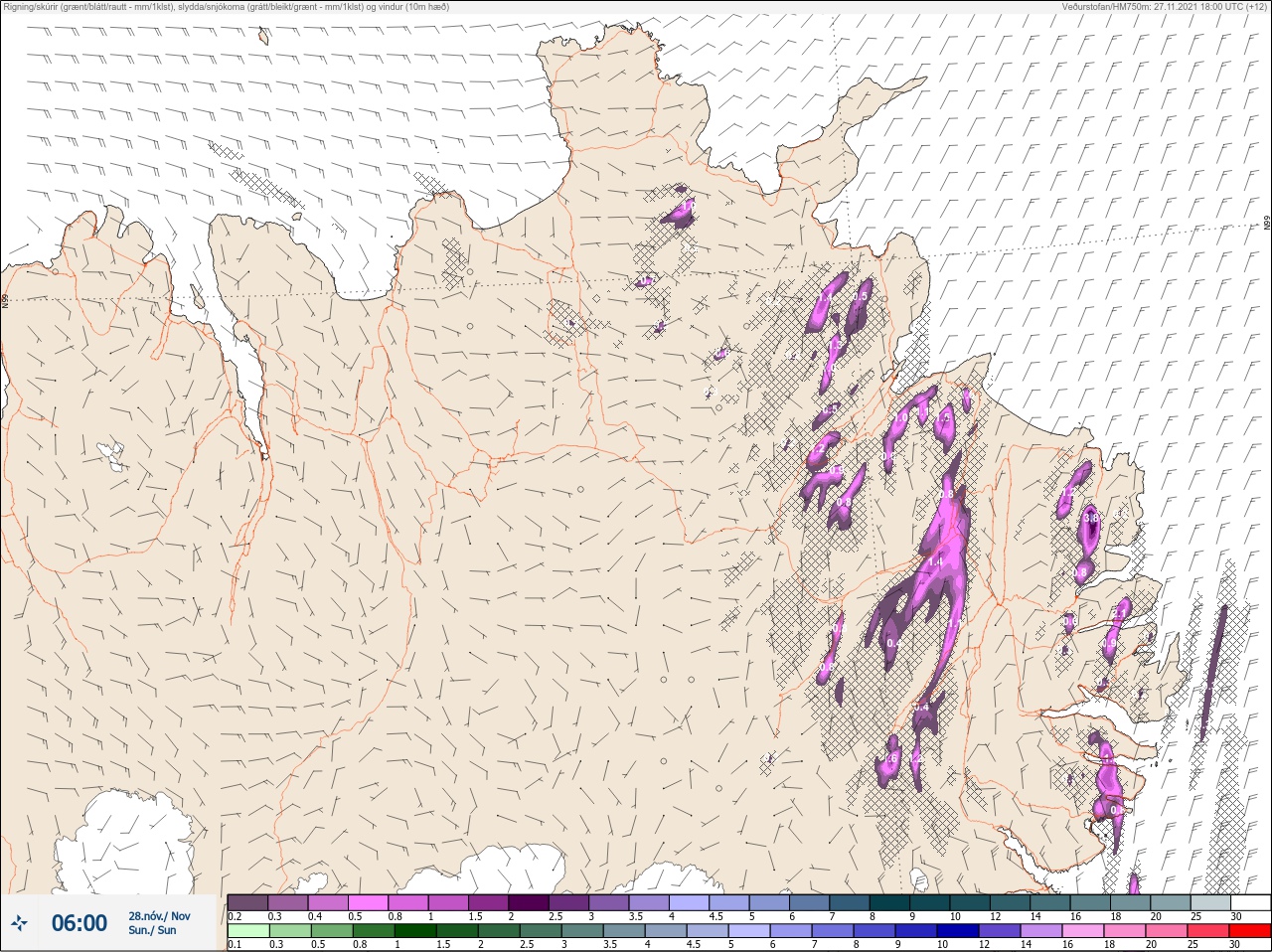The image size is (1272, 952).
Task: Click the '30' label on the lower legend
Action: (1233, 944)
